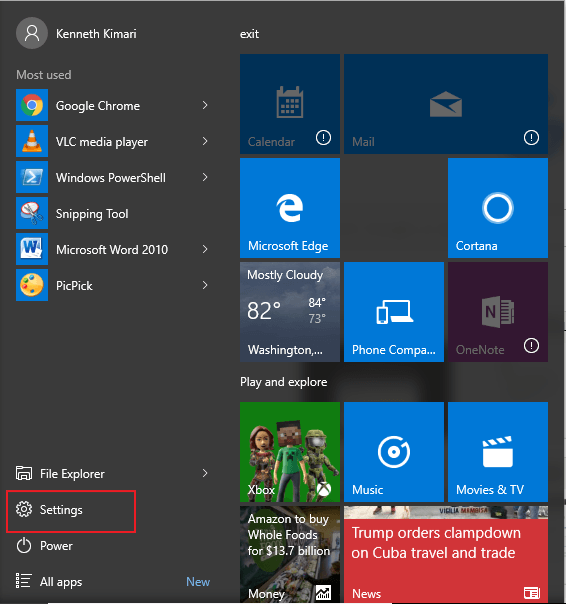Image resolution: width=566 pixels, height=604 pixels.
Task: Open the Microsoft Edge tile
Action: coord(290,208)
